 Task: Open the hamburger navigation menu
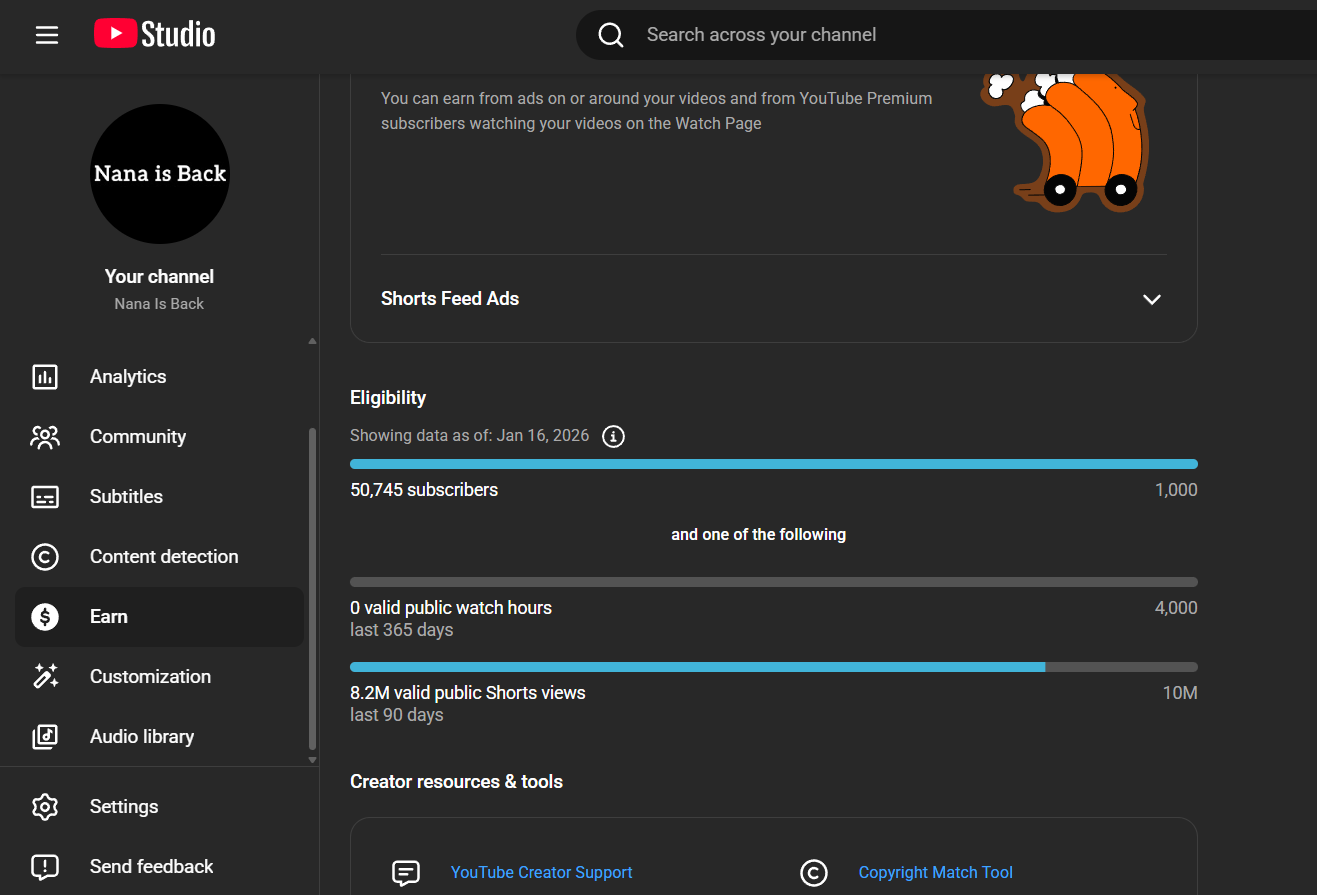click(x=47, y=35)
